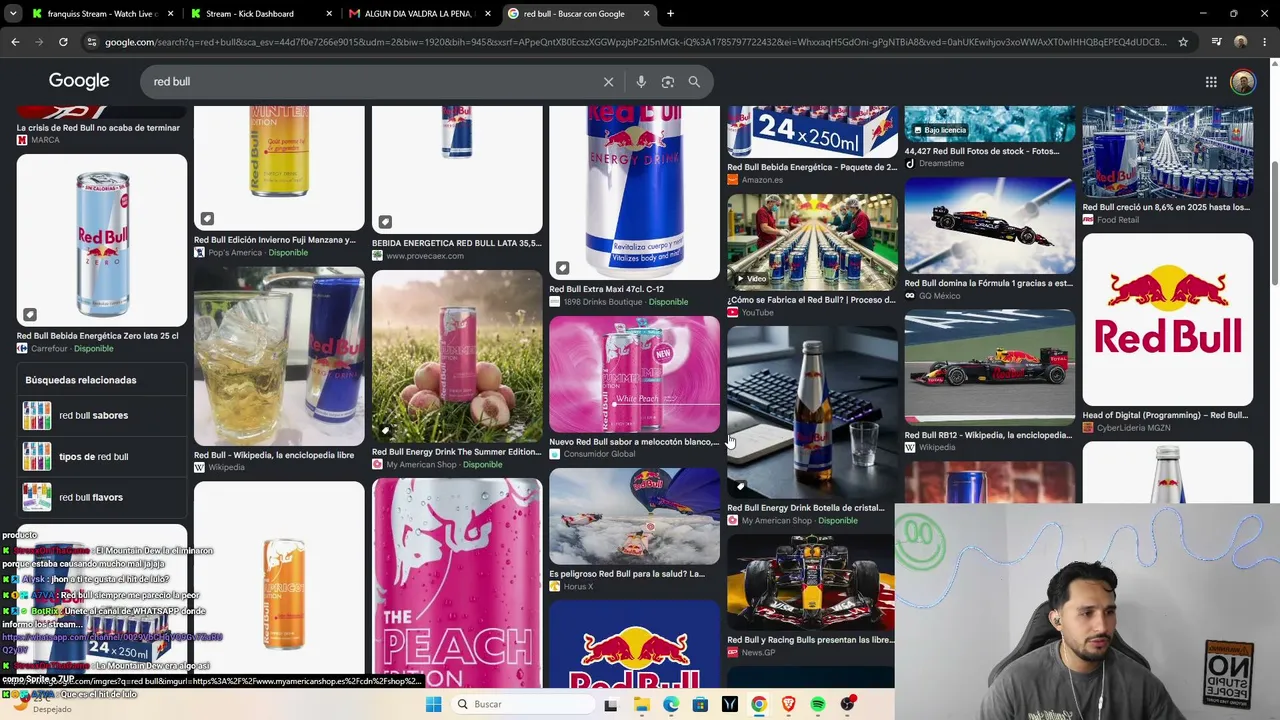Viewport: 1280px width, 720px height.
Task: Open 'Red Bull Energy Drink Botella de cristal' link
Action: [x=806, y=508]
